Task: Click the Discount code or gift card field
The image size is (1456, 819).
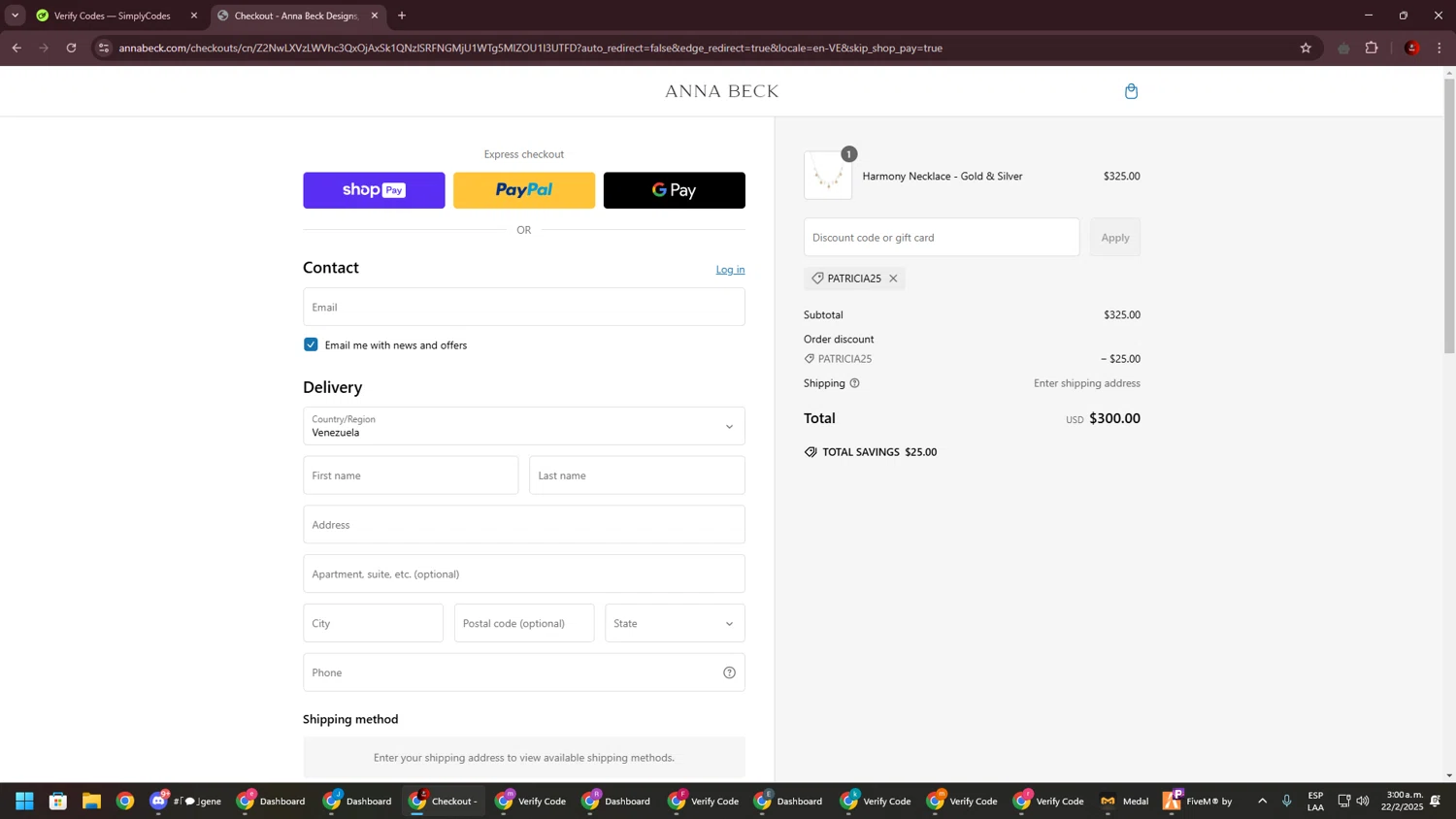Action: click(942, 238)
